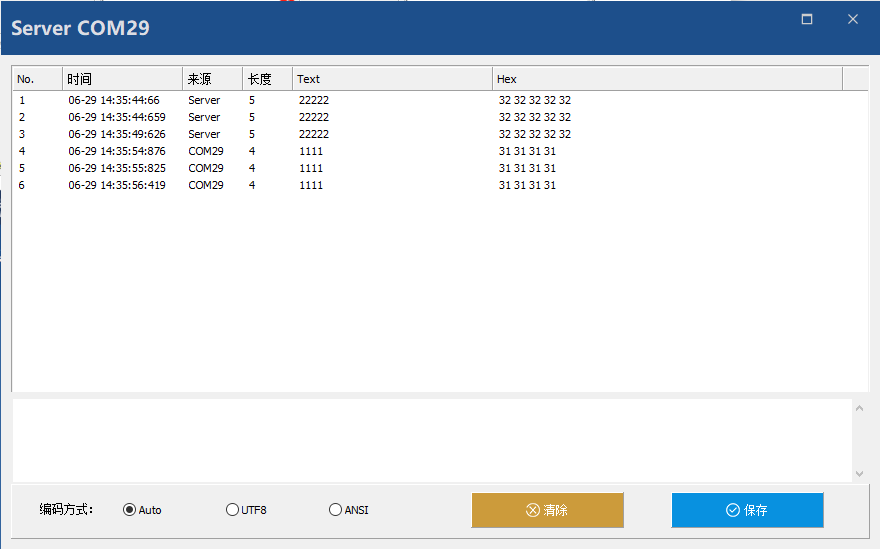Click the 清除 clear button
The image size is (880, 549).
coord(547,510)
